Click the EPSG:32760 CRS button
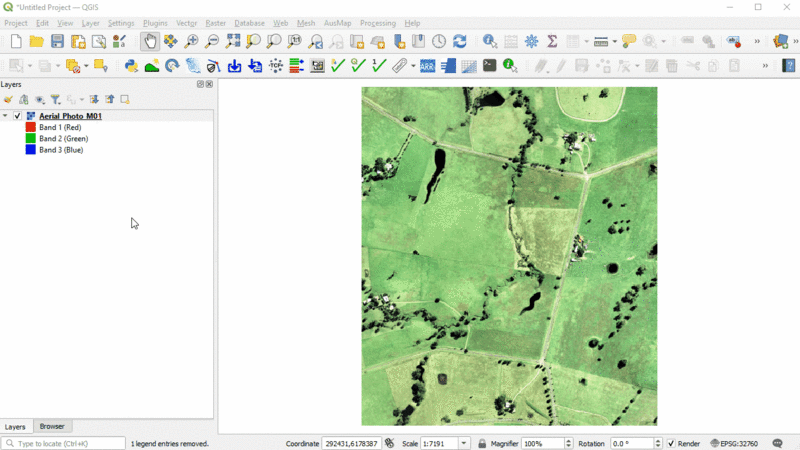This screenshot has height=450, width=800. 733,443
